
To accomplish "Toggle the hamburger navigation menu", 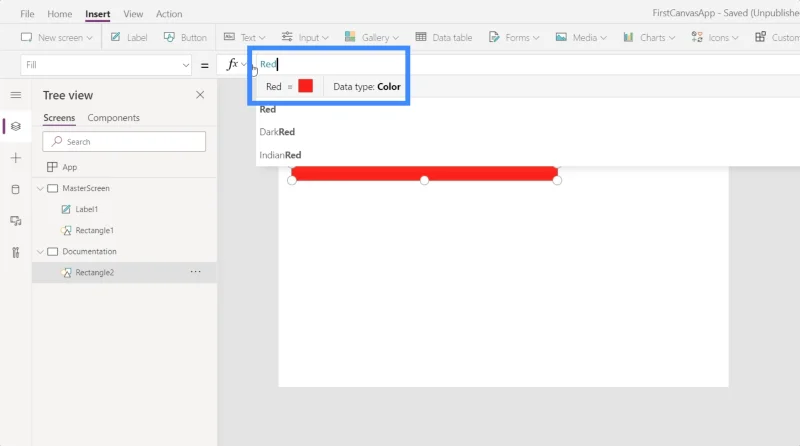I will 16,95.
